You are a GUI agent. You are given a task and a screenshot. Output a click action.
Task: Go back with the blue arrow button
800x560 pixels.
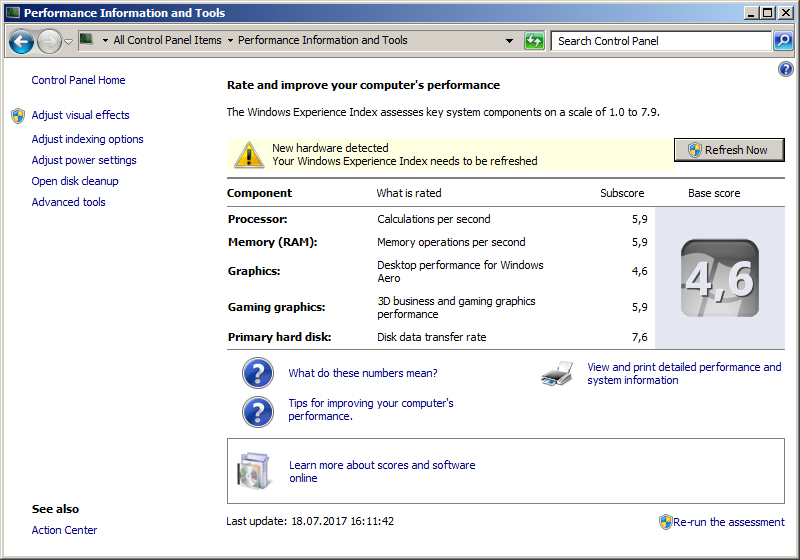point(21,41)
